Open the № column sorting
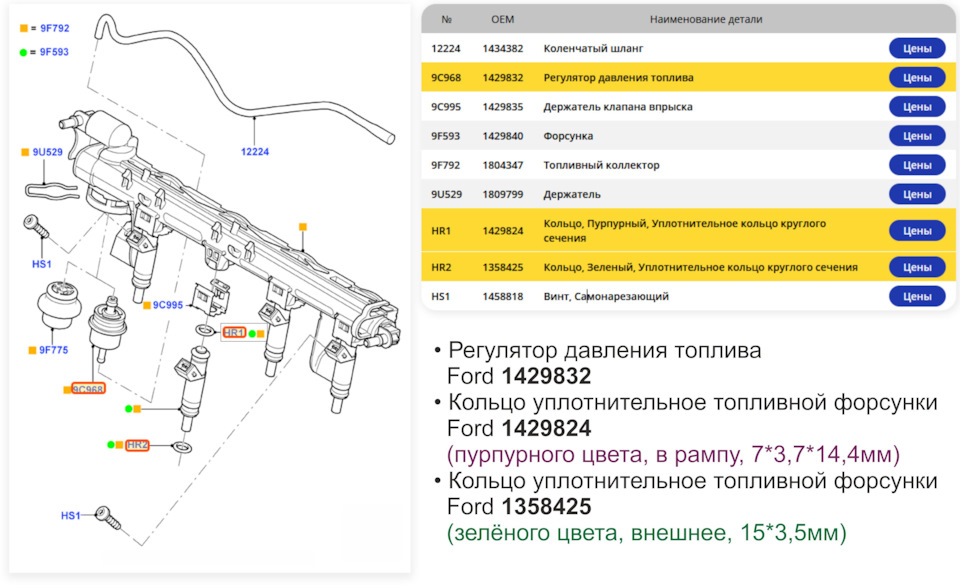This screenshot has height=585, width=960. pos(447,18)
